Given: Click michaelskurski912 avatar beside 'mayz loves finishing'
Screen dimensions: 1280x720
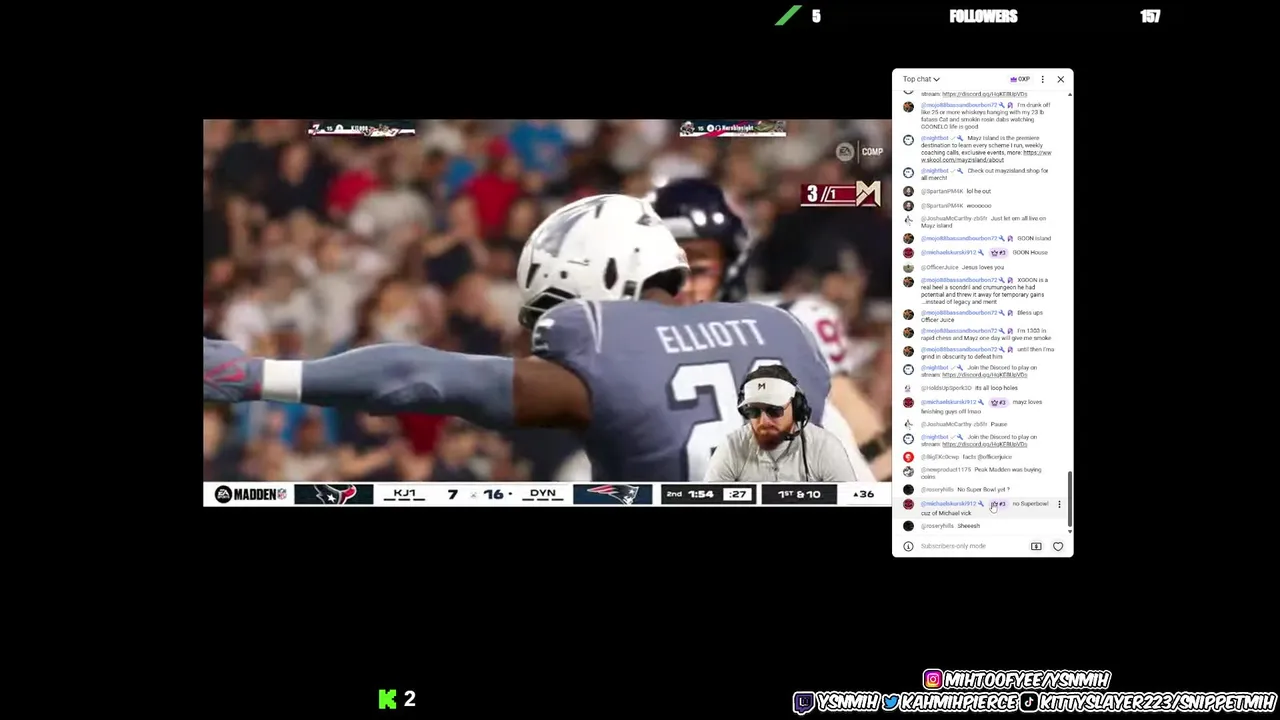Looking at the screenshot, I should point(908,403).
